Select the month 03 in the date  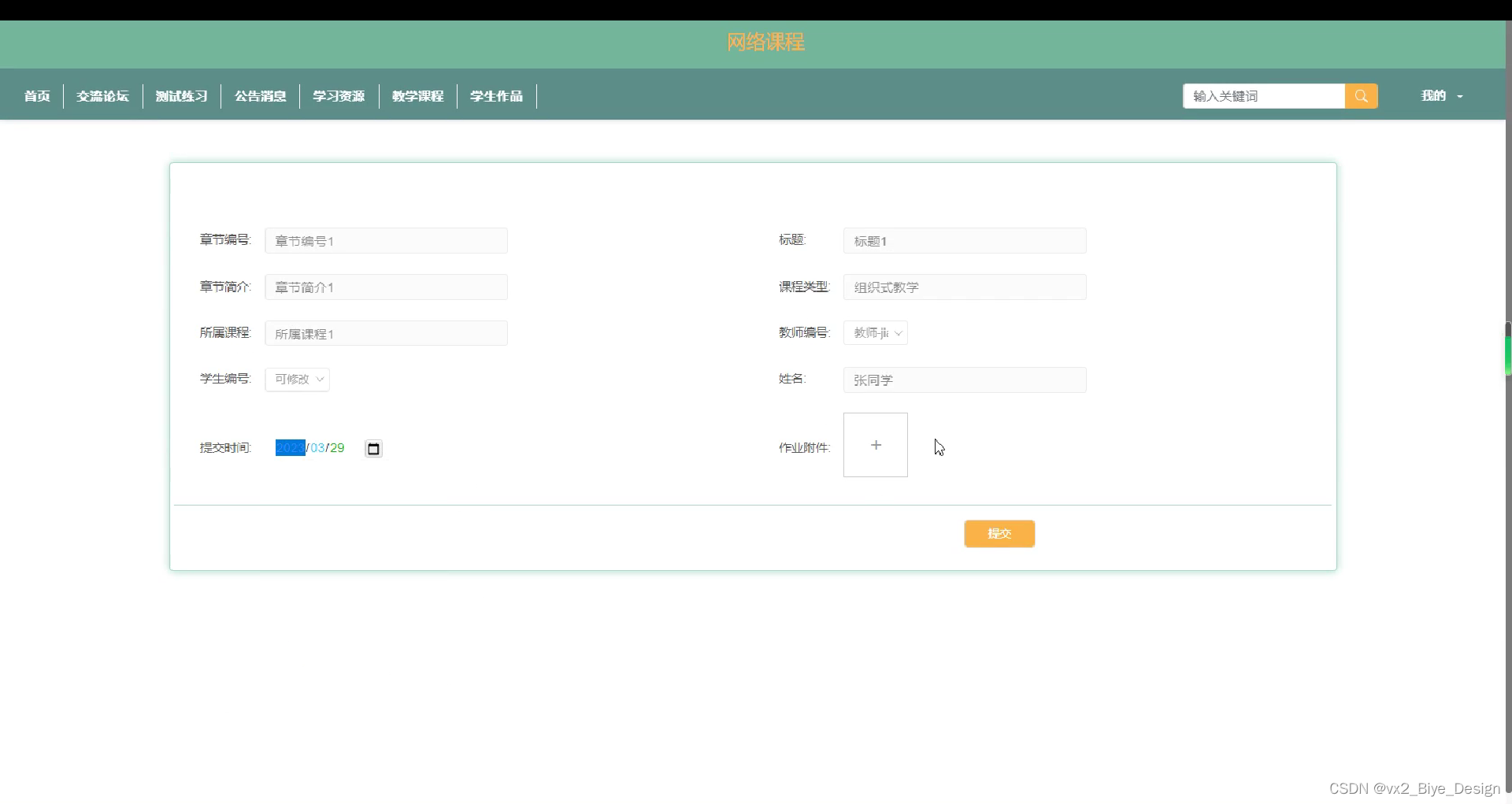click(x=317, y=448)
